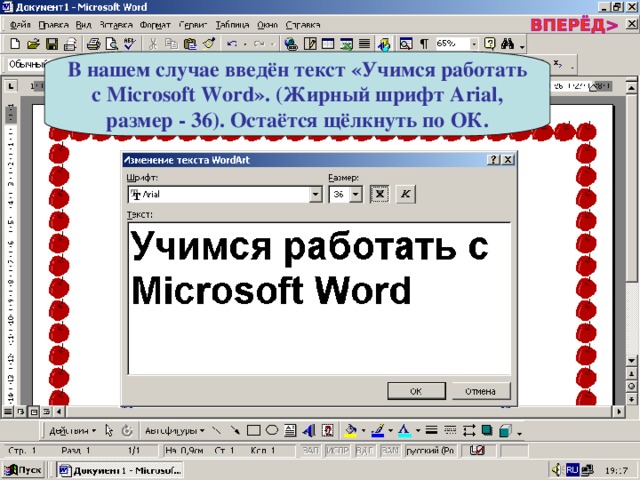Click the Font Color letter A swatch
This screenshot has width=640, height=480.
404,431
